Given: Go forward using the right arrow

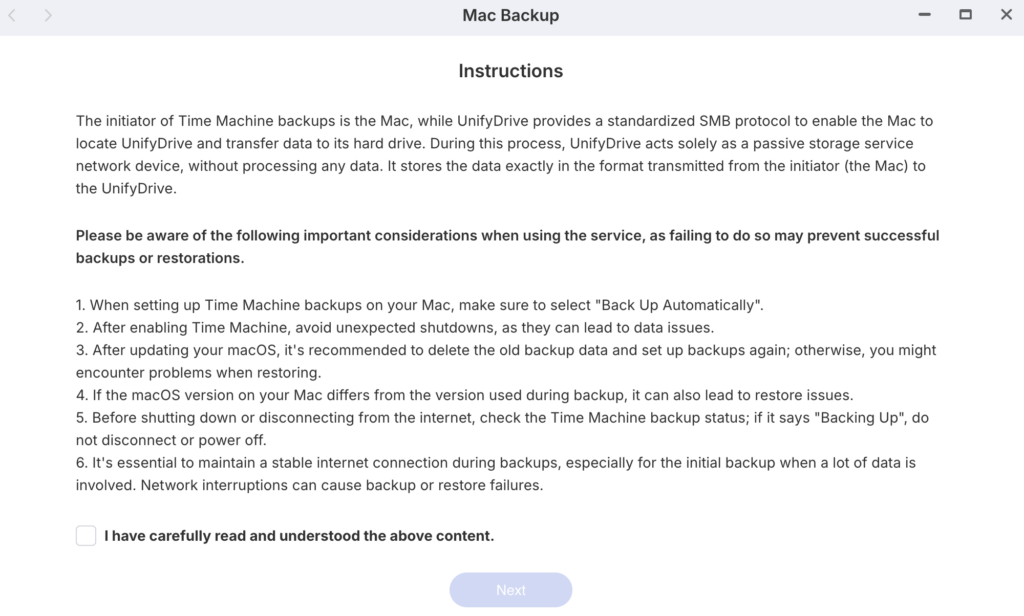Looking at the screenshot, I should 48,16.
